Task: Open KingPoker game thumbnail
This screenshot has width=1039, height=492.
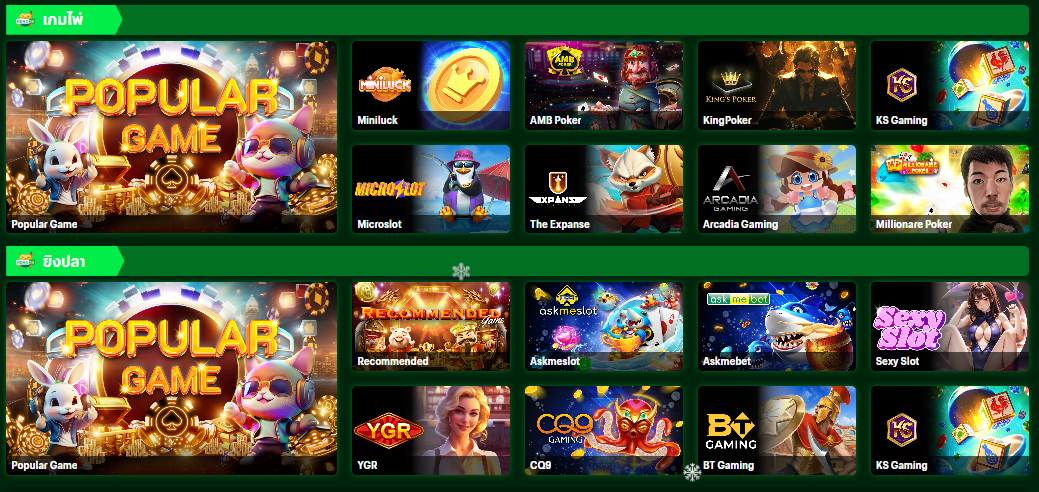Action: pos(777,86)
